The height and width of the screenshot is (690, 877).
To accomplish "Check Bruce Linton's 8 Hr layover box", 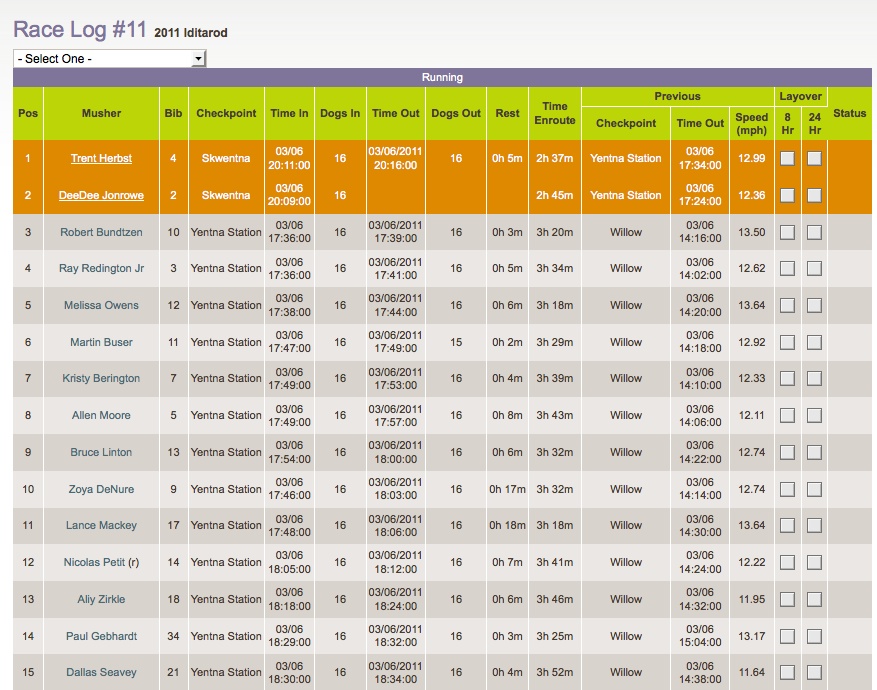I will (788, 452).
